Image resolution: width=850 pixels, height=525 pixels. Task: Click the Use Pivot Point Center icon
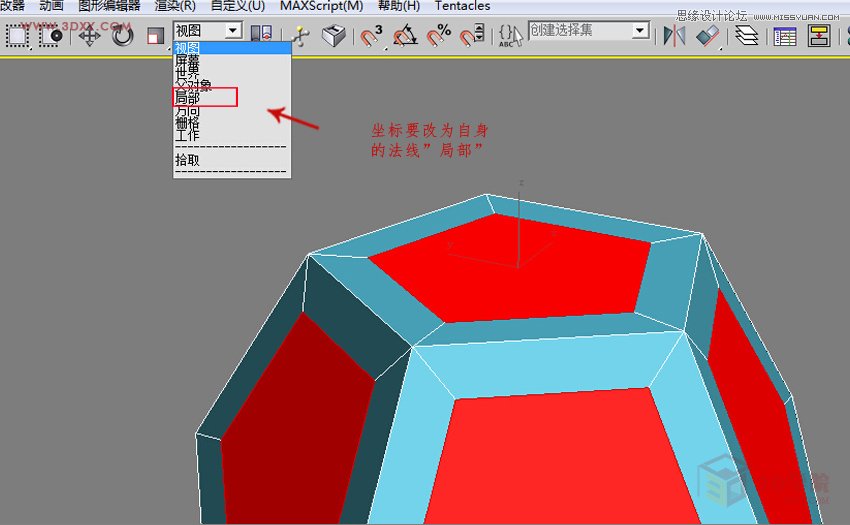(x=261, y=33)
